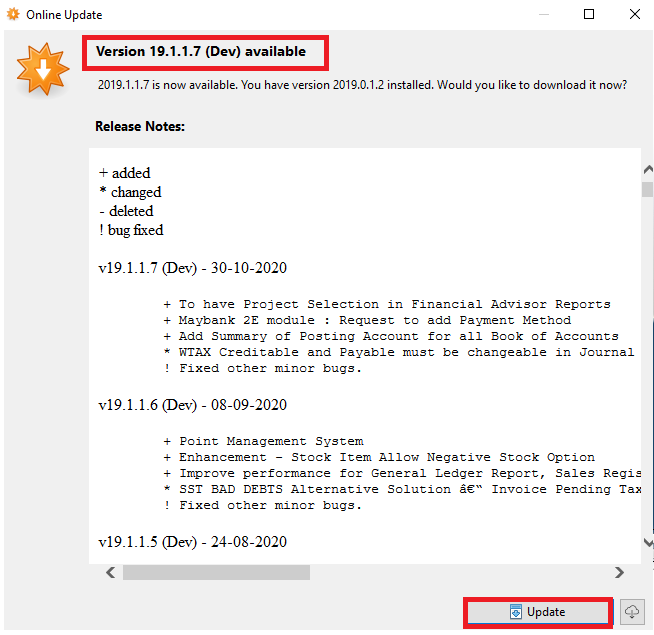Click the '- deleted' legend line
654x635 pixels.
126,211
